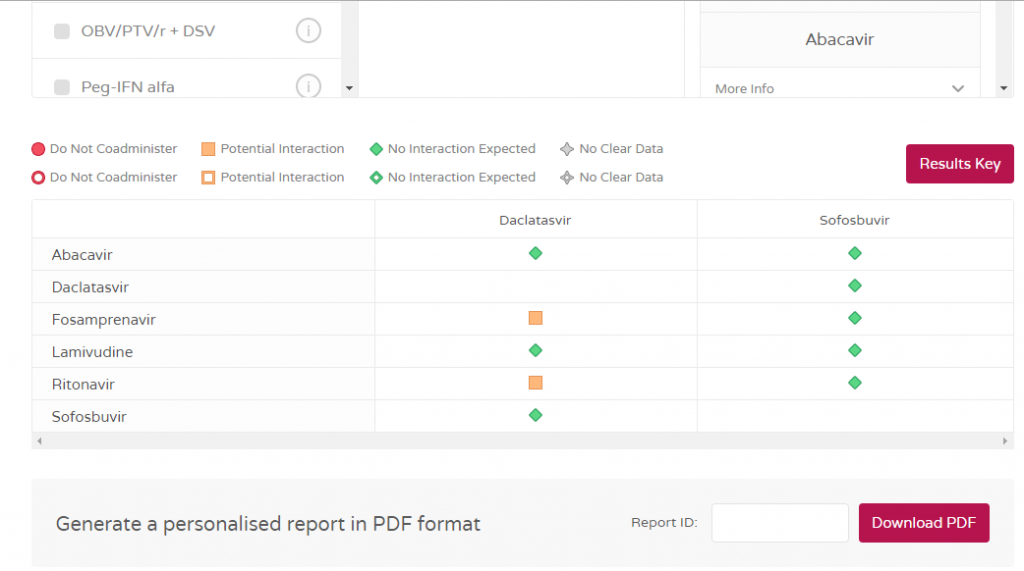Open the Results Key
Image resolution: width=1024 pixels, height=571 pixels.
959,164
